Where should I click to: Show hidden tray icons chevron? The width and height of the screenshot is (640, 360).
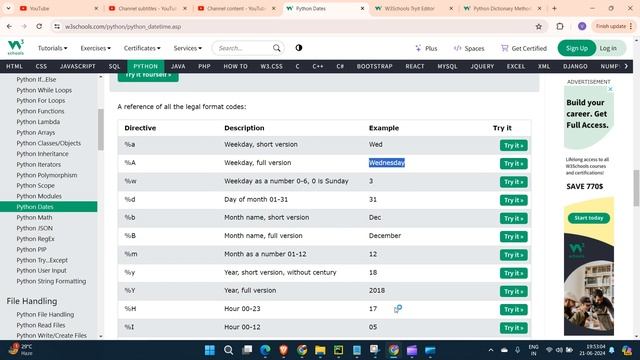[491, 350]
